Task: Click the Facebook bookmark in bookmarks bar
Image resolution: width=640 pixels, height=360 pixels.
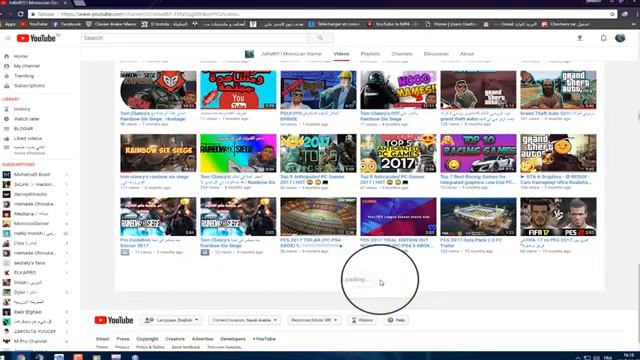Action: (67, 24)
